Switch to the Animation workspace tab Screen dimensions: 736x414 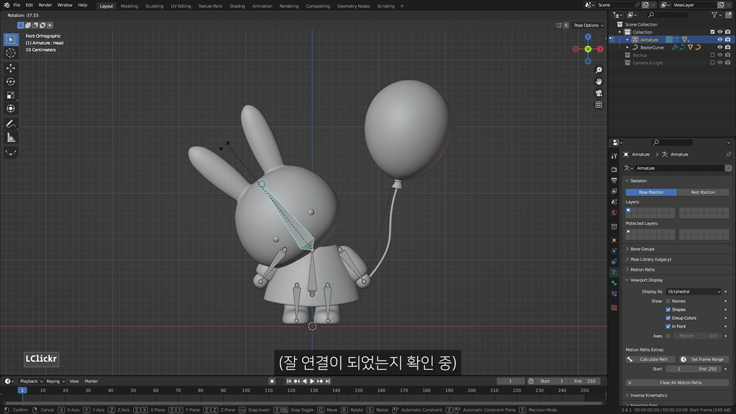pos(262,6)
